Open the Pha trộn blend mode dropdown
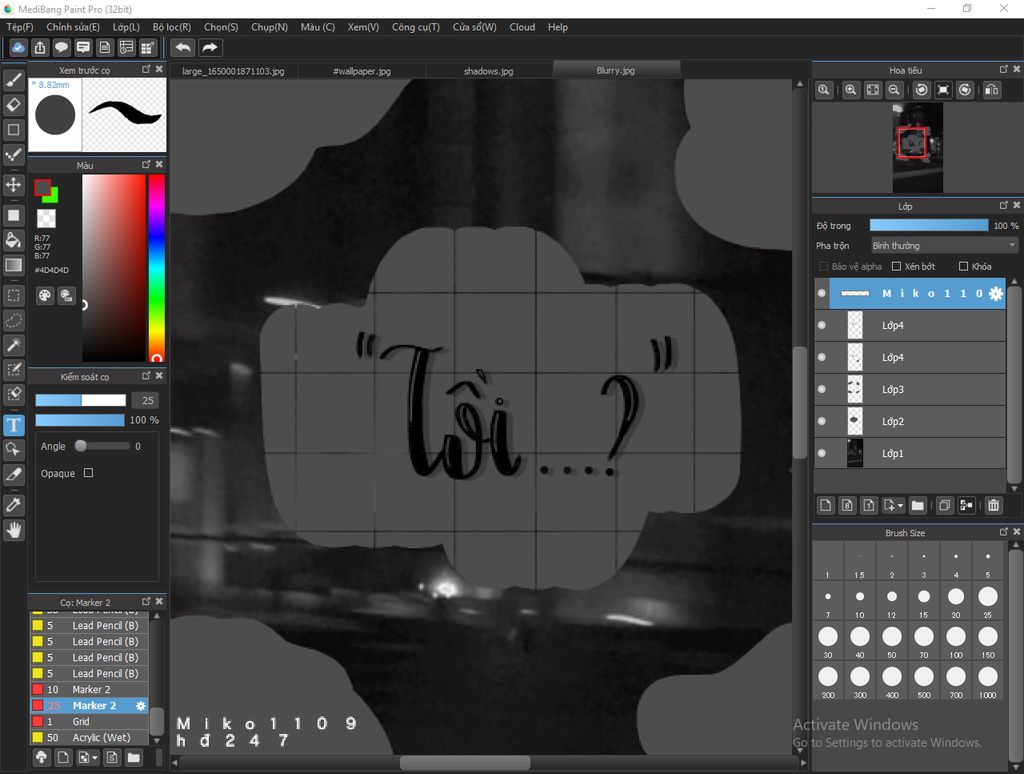The height and width of the screenshot is (774, 1024). coord(944,246)
